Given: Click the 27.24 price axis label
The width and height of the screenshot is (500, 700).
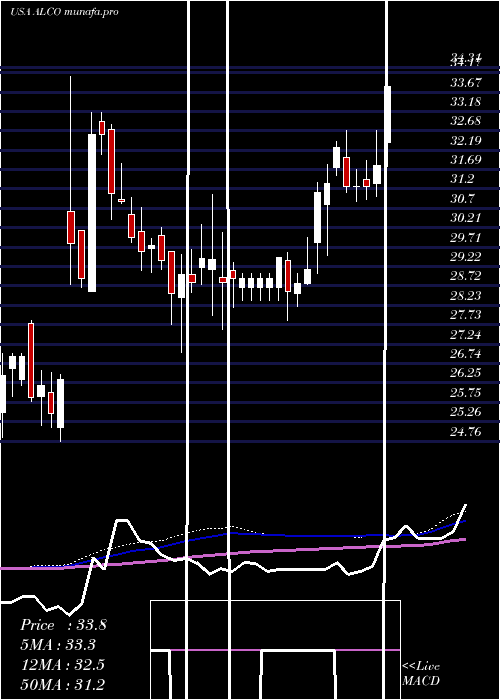Looking at the screenshot, I should tap(466, 334).
